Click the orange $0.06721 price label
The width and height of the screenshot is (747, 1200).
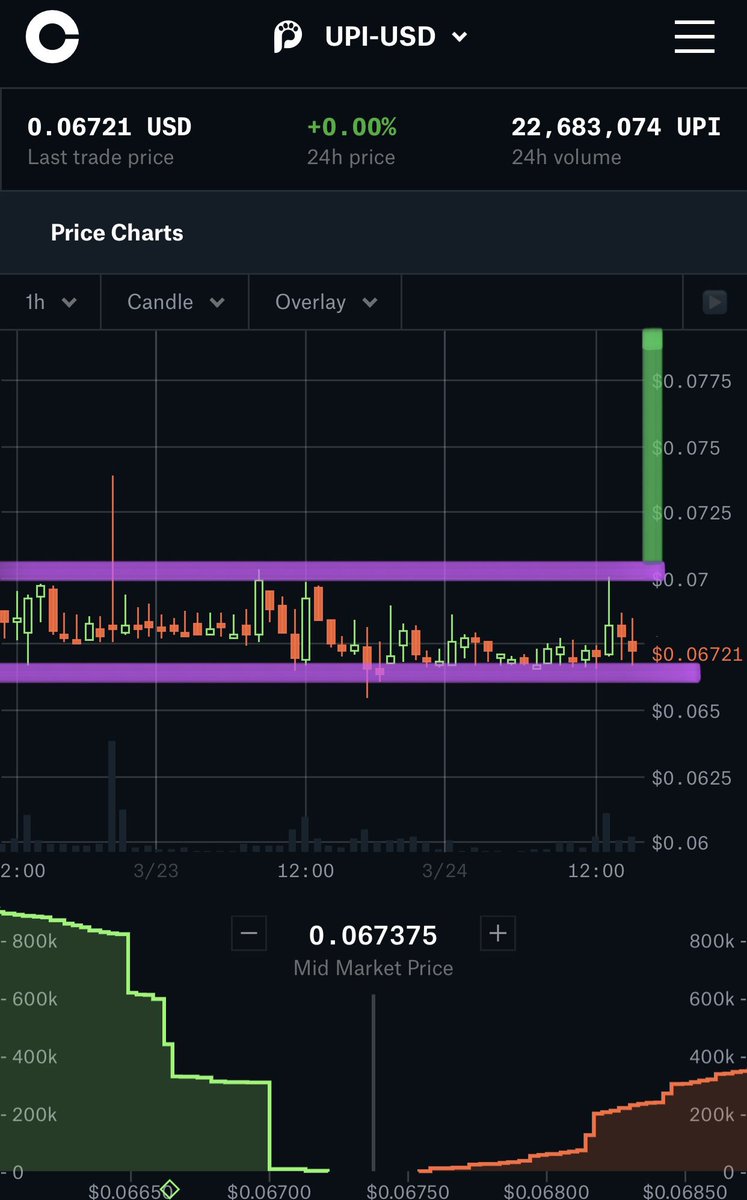(x=697, y=654)
